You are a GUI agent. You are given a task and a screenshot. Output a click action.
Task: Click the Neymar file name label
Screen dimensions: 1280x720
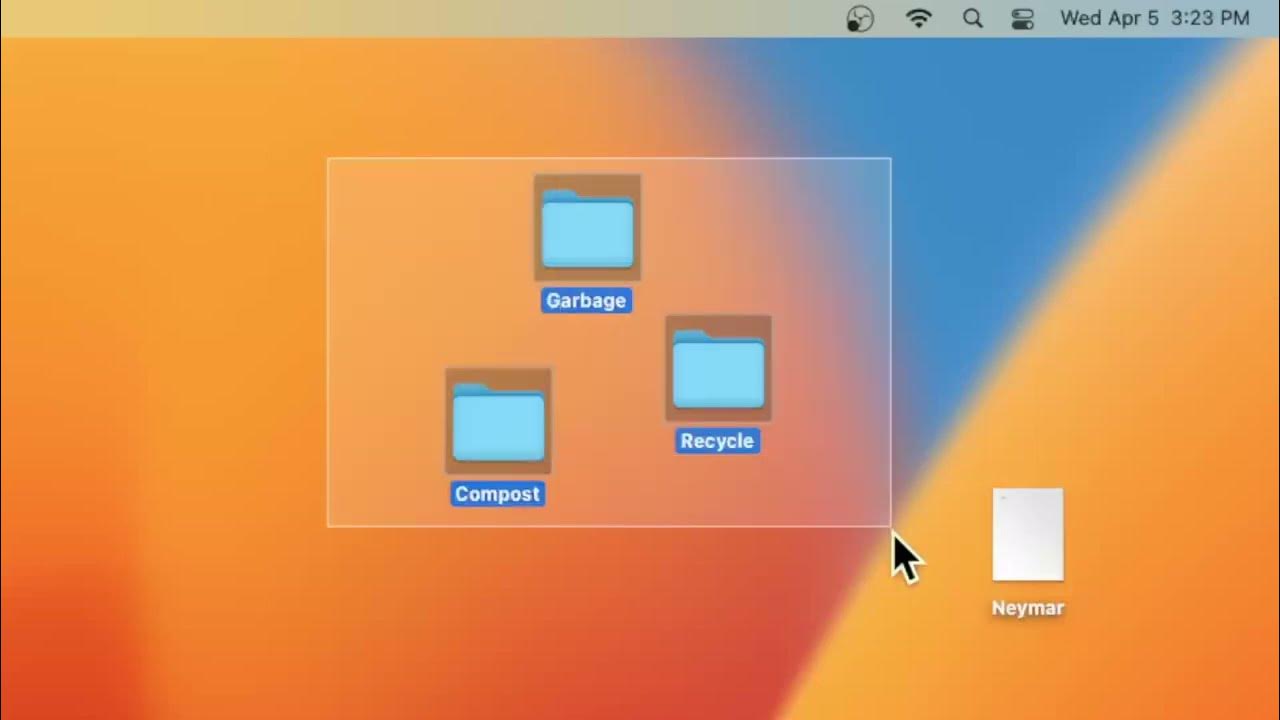click(x=1028, y=608)
